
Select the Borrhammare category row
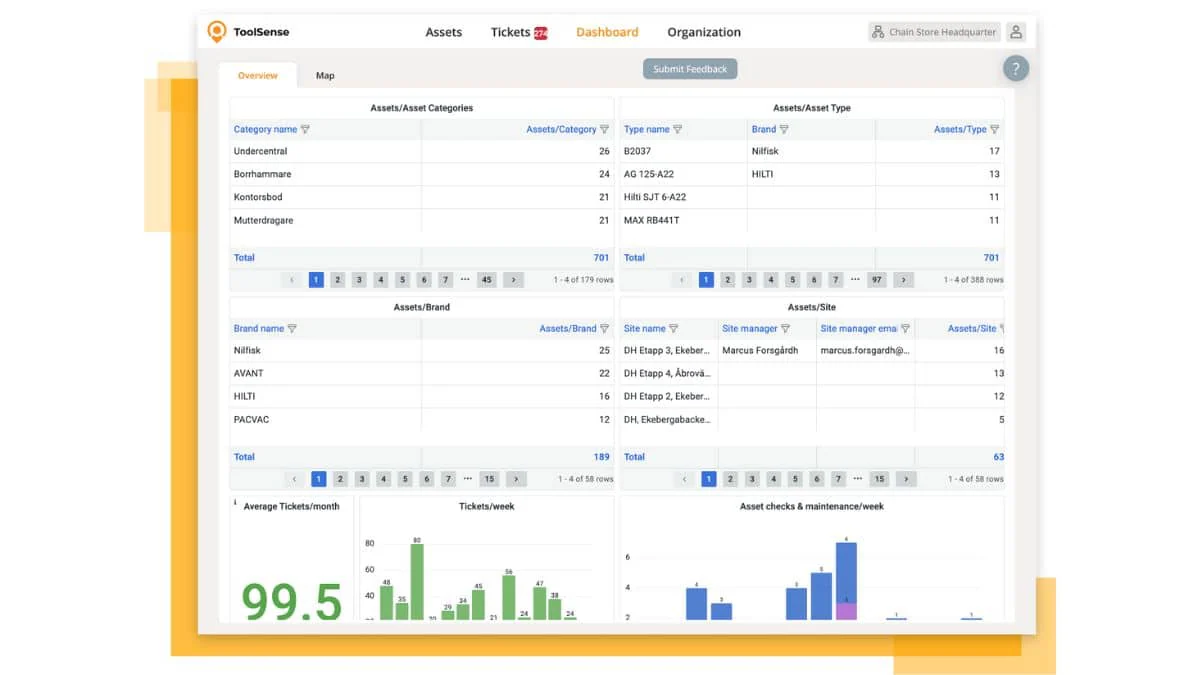(422, 174)
